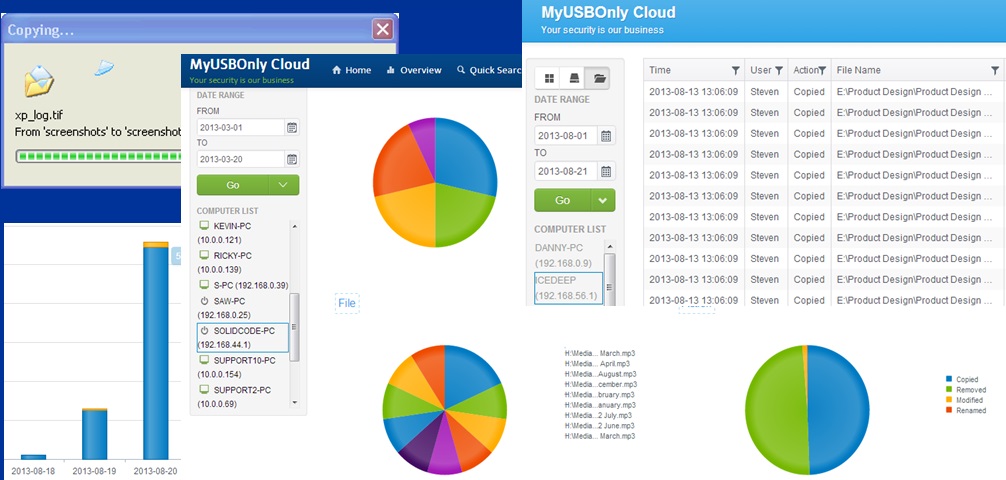Close the Copying dialog window

pos(382,29)
